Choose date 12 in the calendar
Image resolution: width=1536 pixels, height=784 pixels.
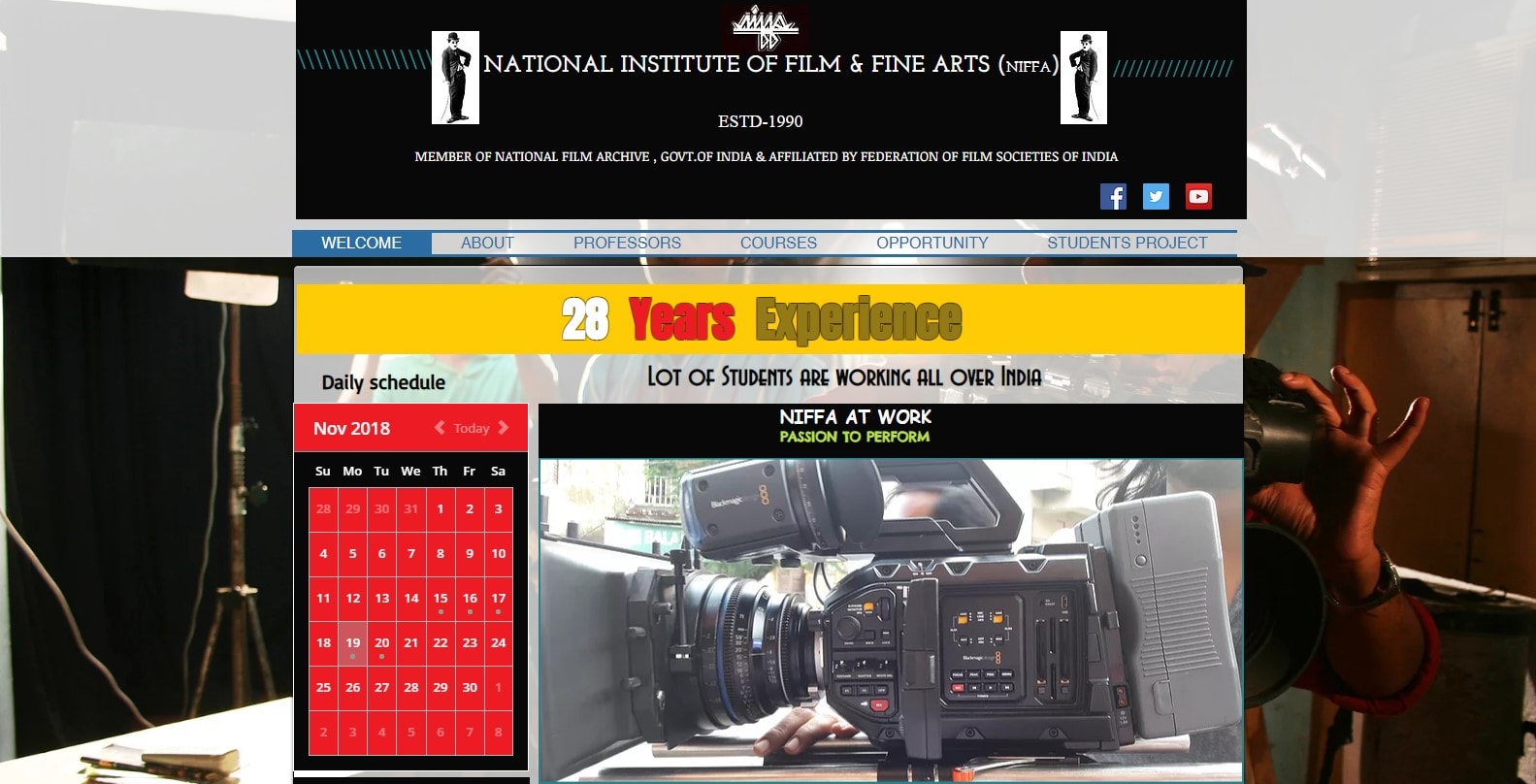352,599
